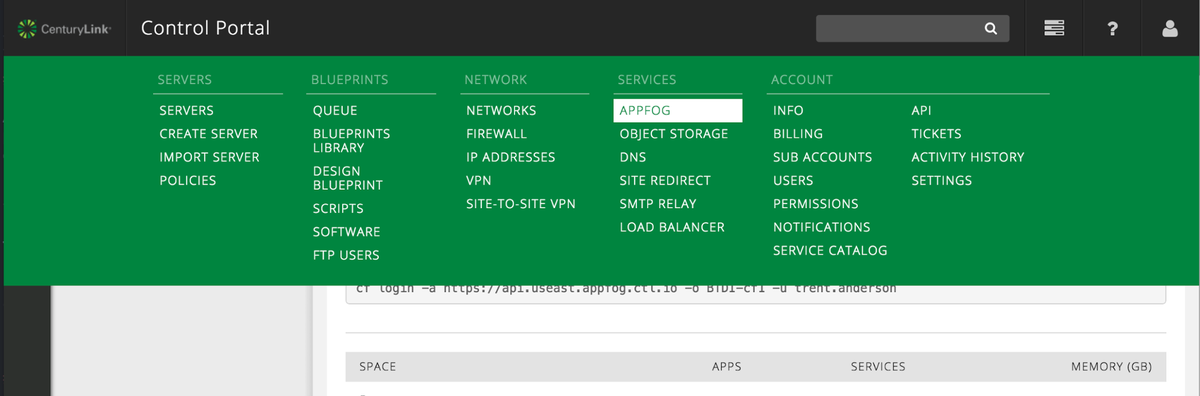
Task: Open Users under Account
Action: (793, 181)
